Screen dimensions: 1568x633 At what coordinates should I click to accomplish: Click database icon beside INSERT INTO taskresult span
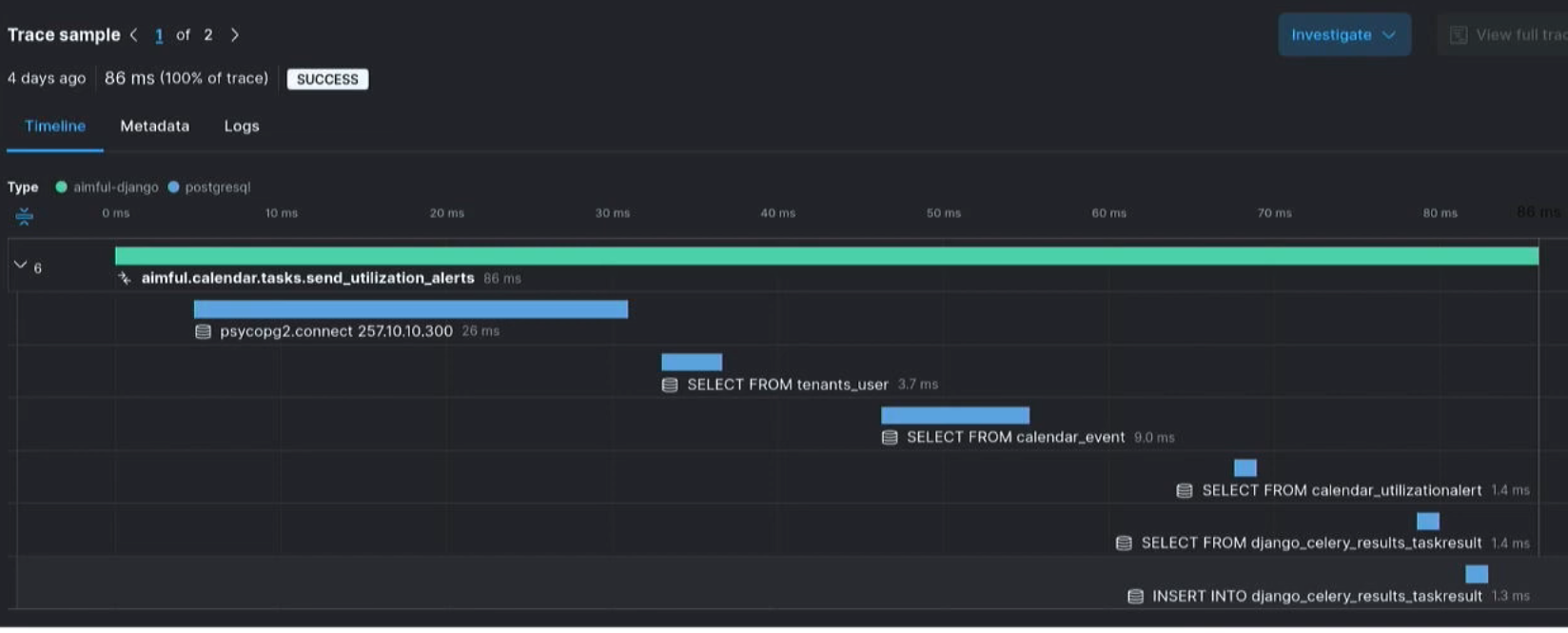[1135, 597]
